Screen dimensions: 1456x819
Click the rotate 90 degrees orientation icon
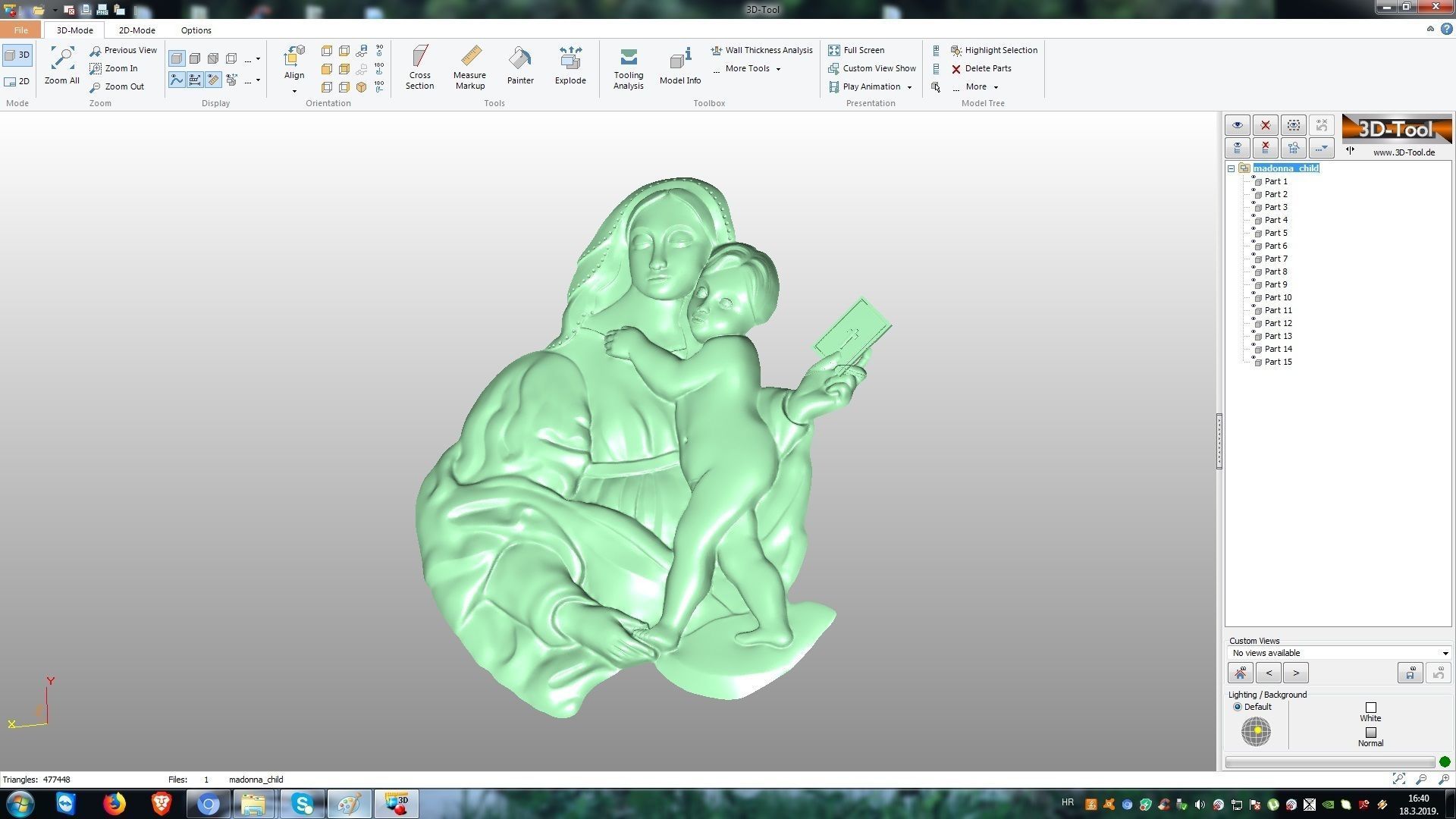pyautogui.click(x=379, y=50)
